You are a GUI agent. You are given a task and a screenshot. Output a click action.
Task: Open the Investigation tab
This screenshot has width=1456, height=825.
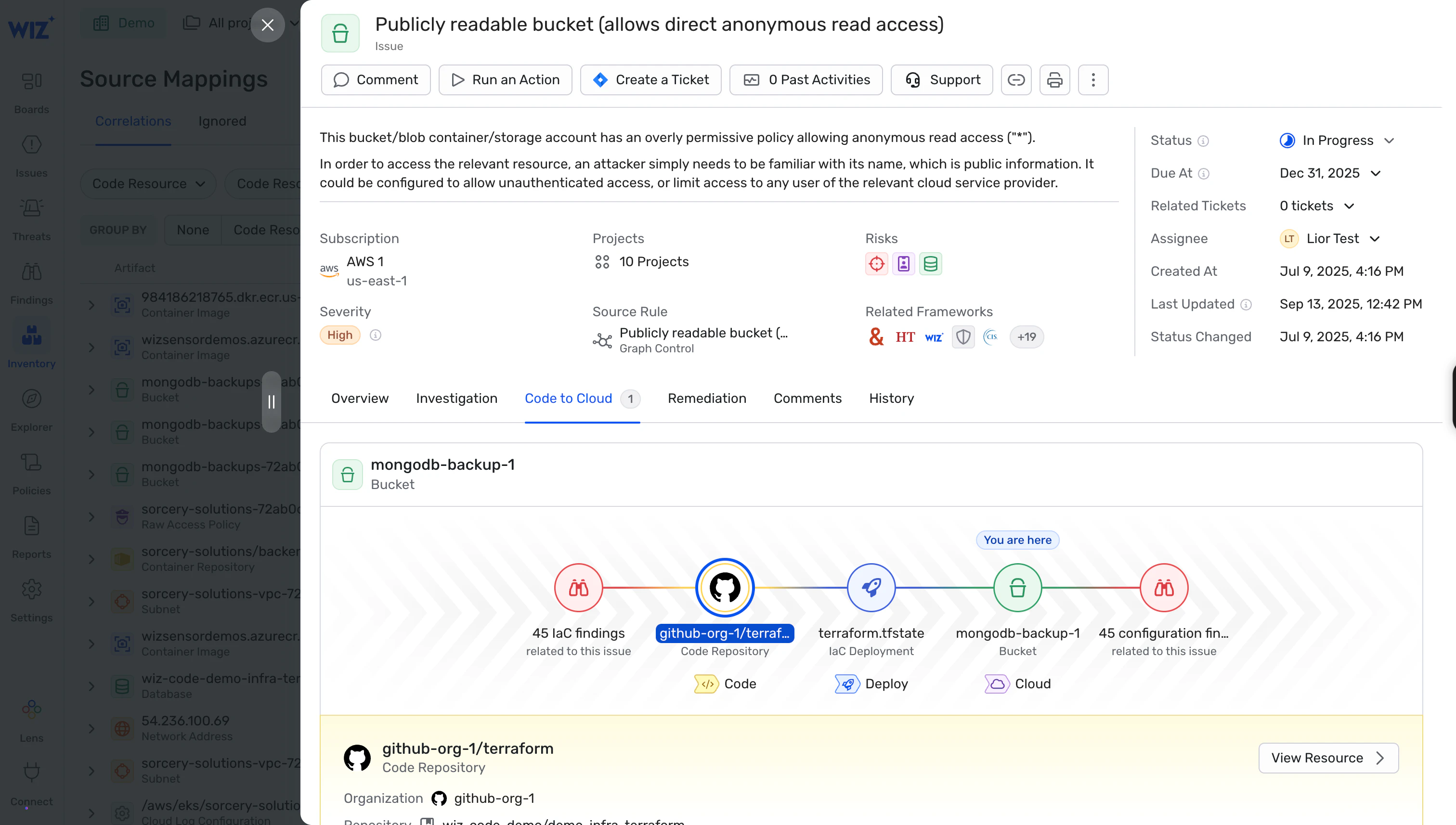(457, 399)
